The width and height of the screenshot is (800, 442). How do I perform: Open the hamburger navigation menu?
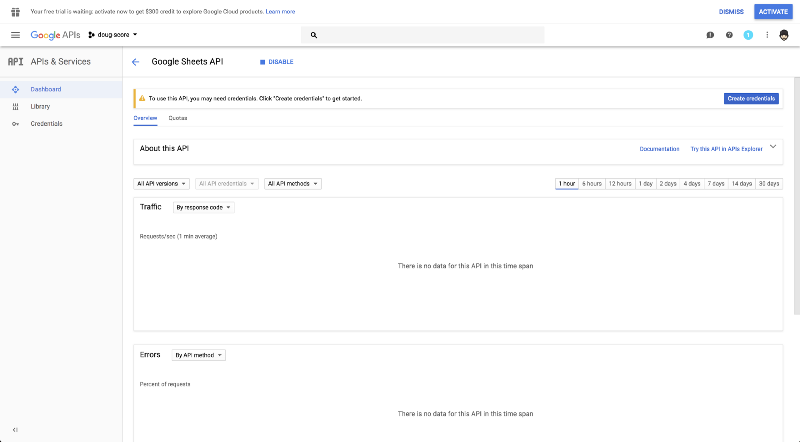(x=15, y=35)
